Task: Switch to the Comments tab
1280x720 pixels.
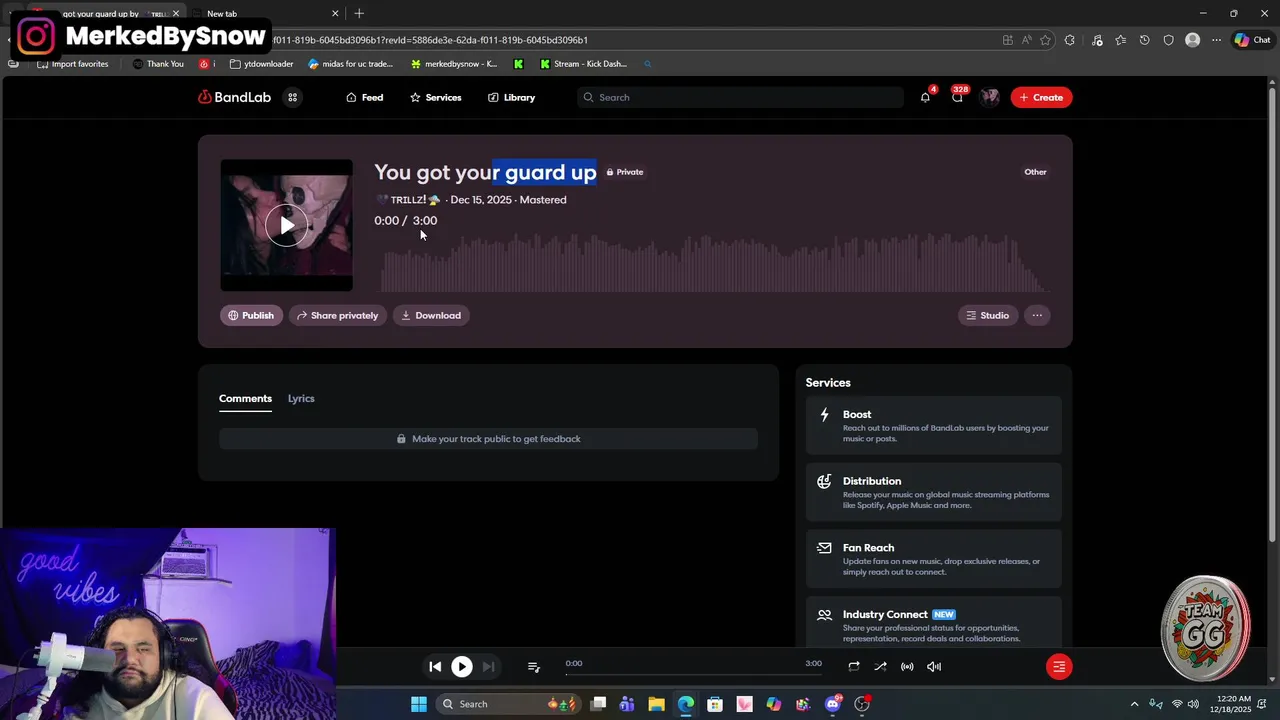Action: tap(245, 398)
